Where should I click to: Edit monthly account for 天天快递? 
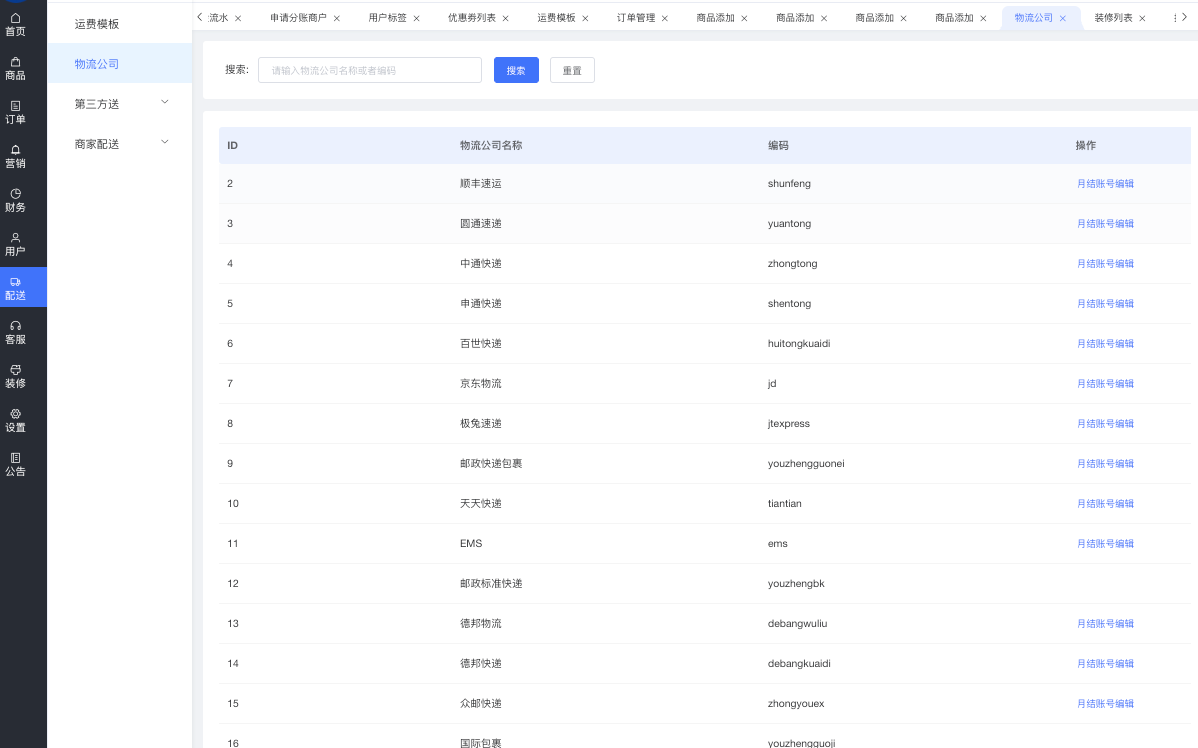click(1105, 504)
